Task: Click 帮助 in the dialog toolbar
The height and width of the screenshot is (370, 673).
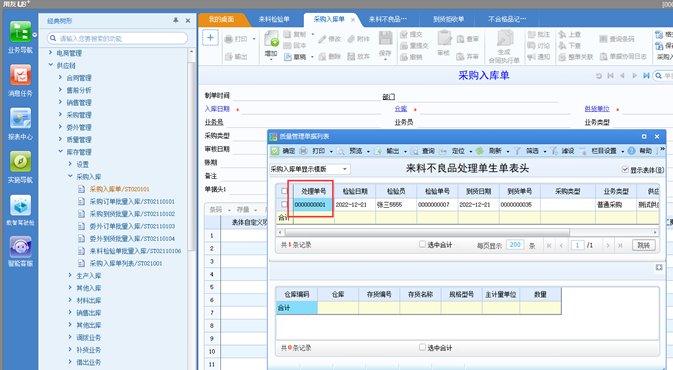Action: click(x=640, y=151)
